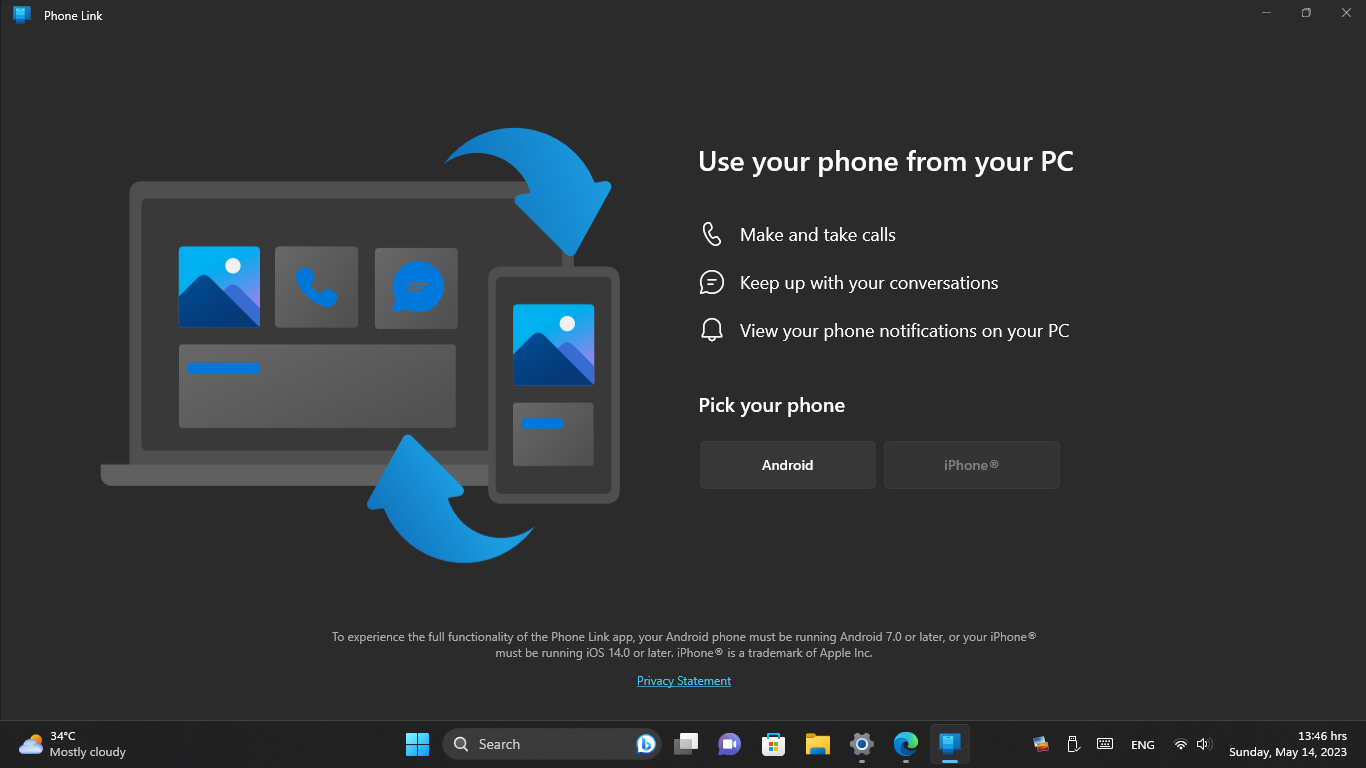Click the Phone Link taskbar icon
This screenshot has height=768, width=1366.
[x=950, y=744]
